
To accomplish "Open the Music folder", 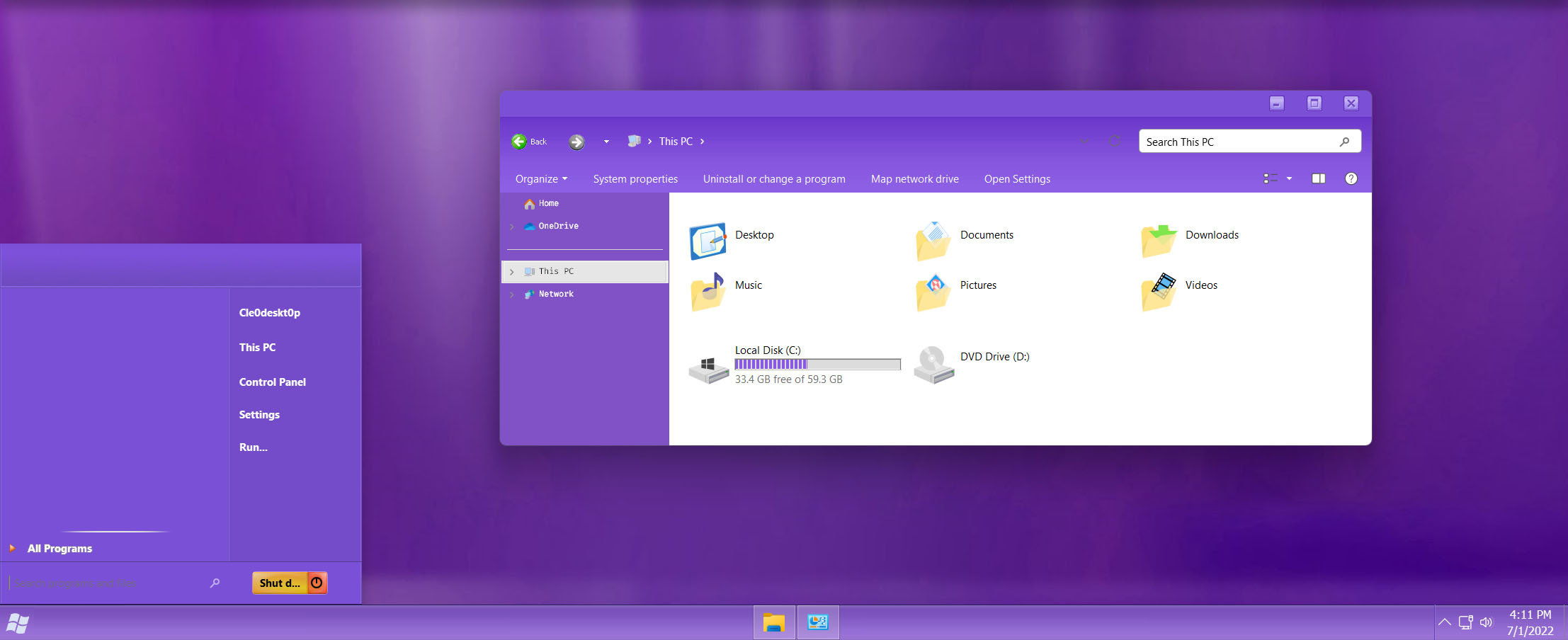I will click(749, 285).
